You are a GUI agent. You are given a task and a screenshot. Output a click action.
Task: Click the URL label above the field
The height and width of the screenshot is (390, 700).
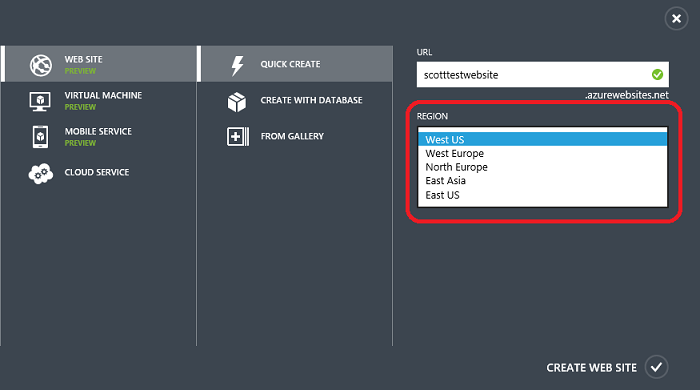(x=424, y=52)
